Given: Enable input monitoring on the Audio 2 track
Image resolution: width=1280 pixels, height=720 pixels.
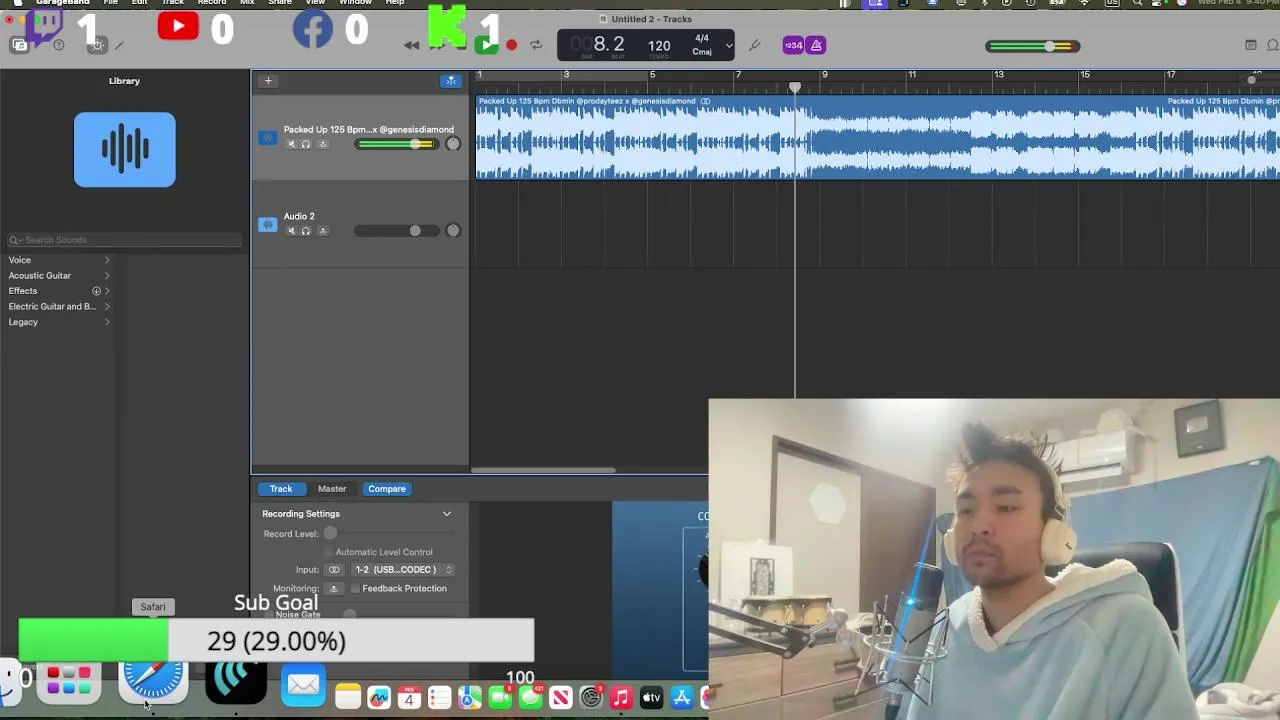Looking at the screenshot, I should [322, 231].
